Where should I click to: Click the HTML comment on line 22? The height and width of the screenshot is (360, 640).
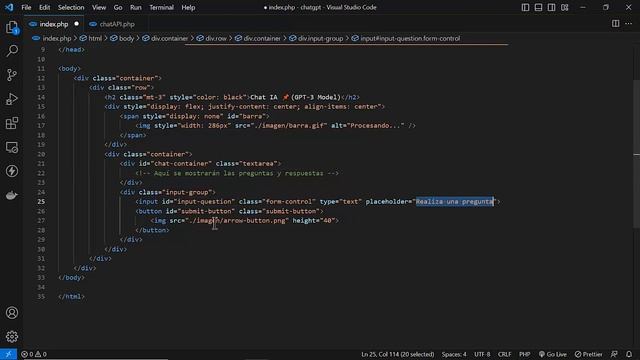(x=237, y=173)
